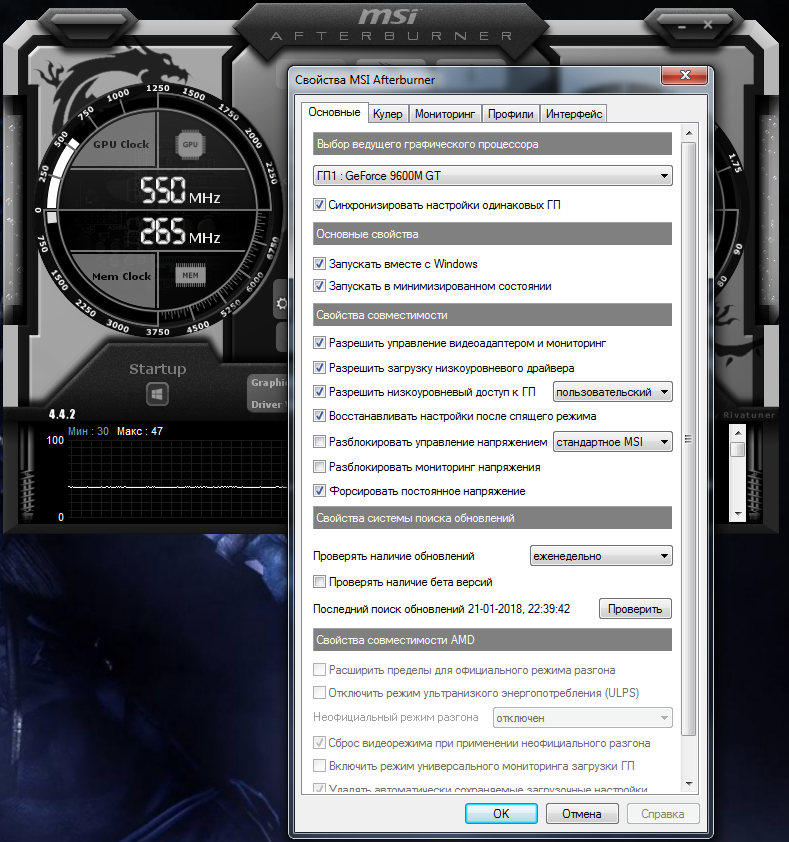The image size is (789, 842).
Task: Click scroll down arrow of Afterburner monitoring graph
Action: 738,514
